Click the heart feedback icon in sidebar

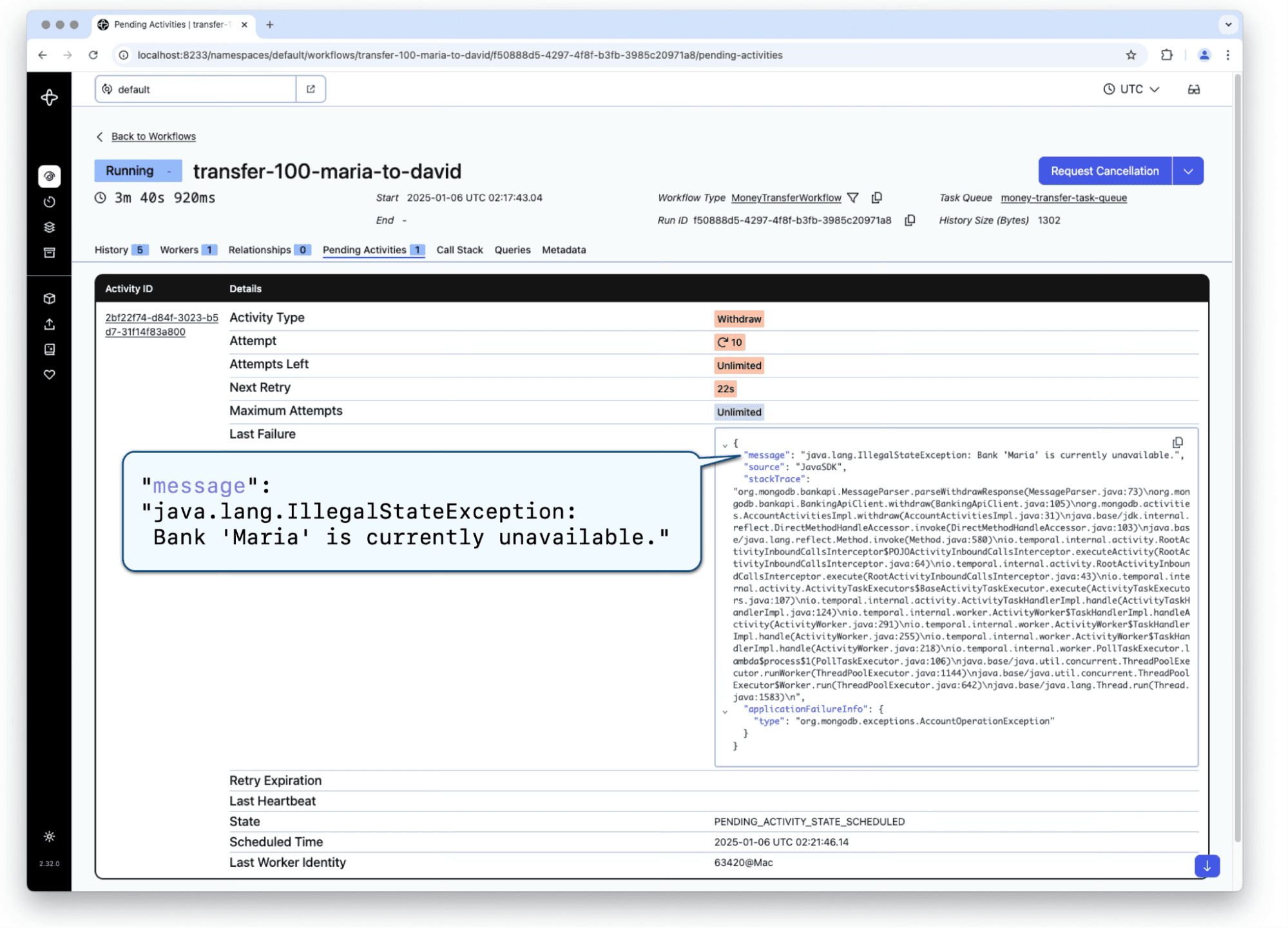pyautogui.click(x=50, y=375)
